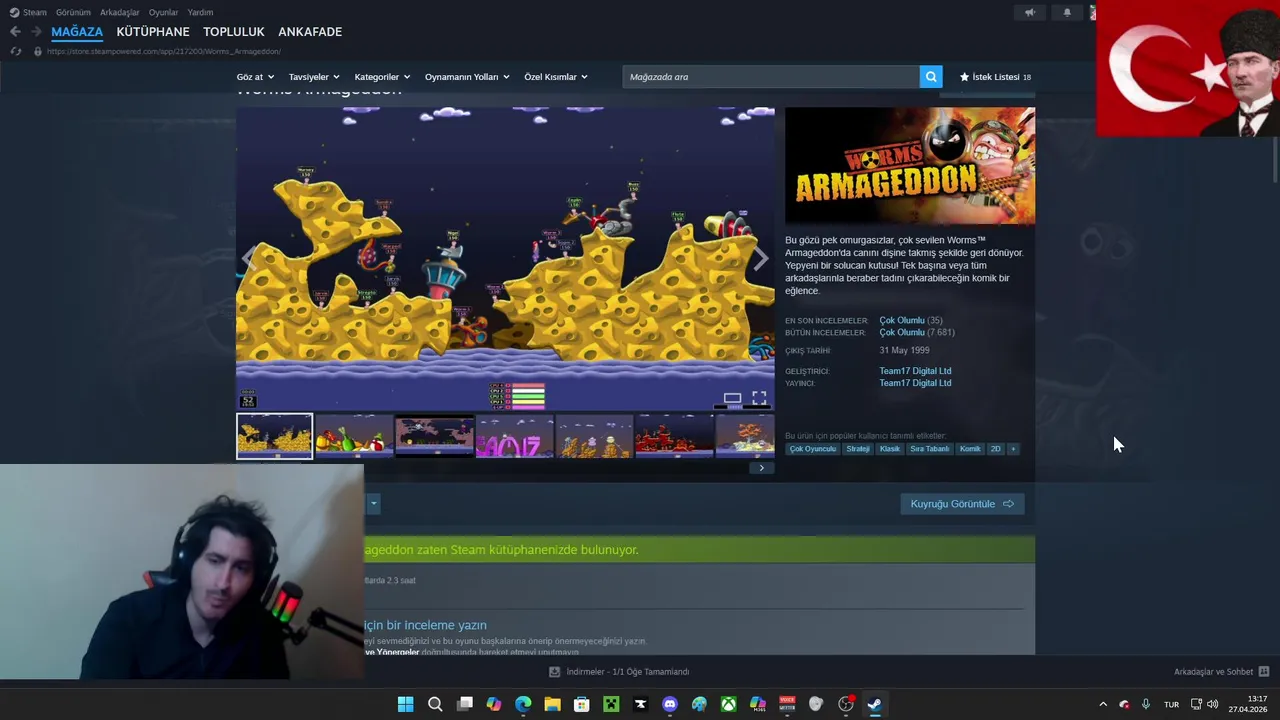Click the plus button to add tag
Image resolution: width=1280 pixels, height=720 pixels.
point(1013,449)
